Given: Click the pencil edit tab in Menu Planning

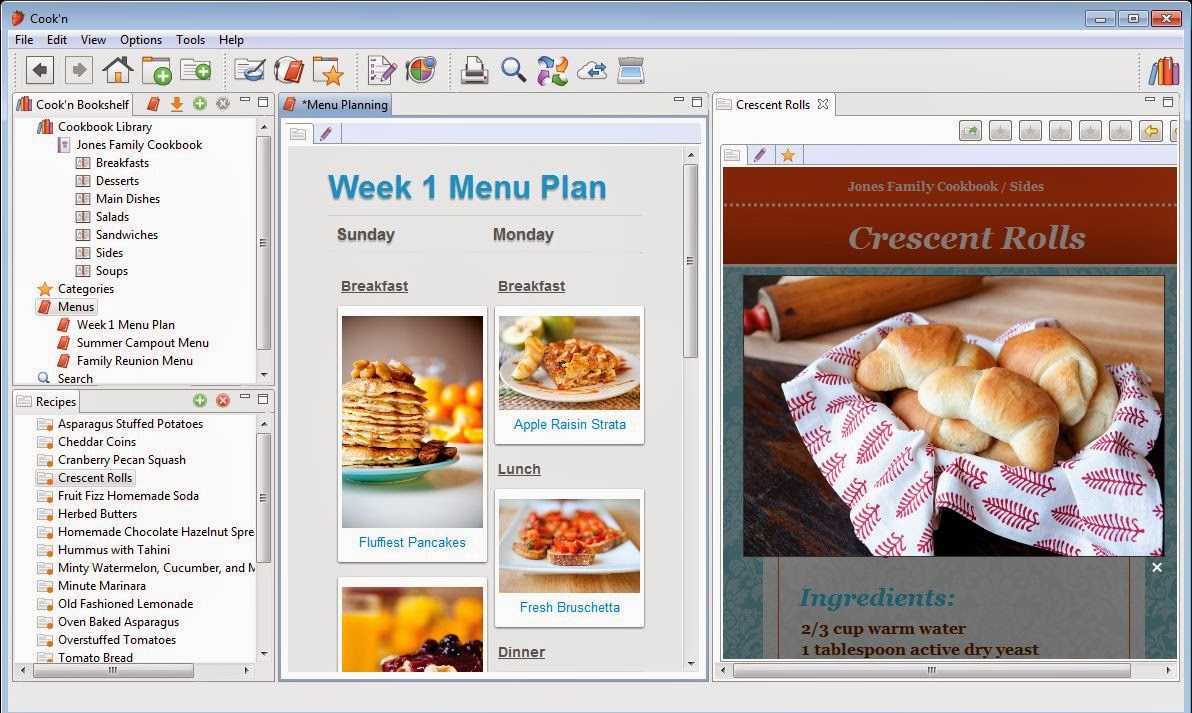Looking at the screenshot, I should pyautogui.click(x=326, y=134).
